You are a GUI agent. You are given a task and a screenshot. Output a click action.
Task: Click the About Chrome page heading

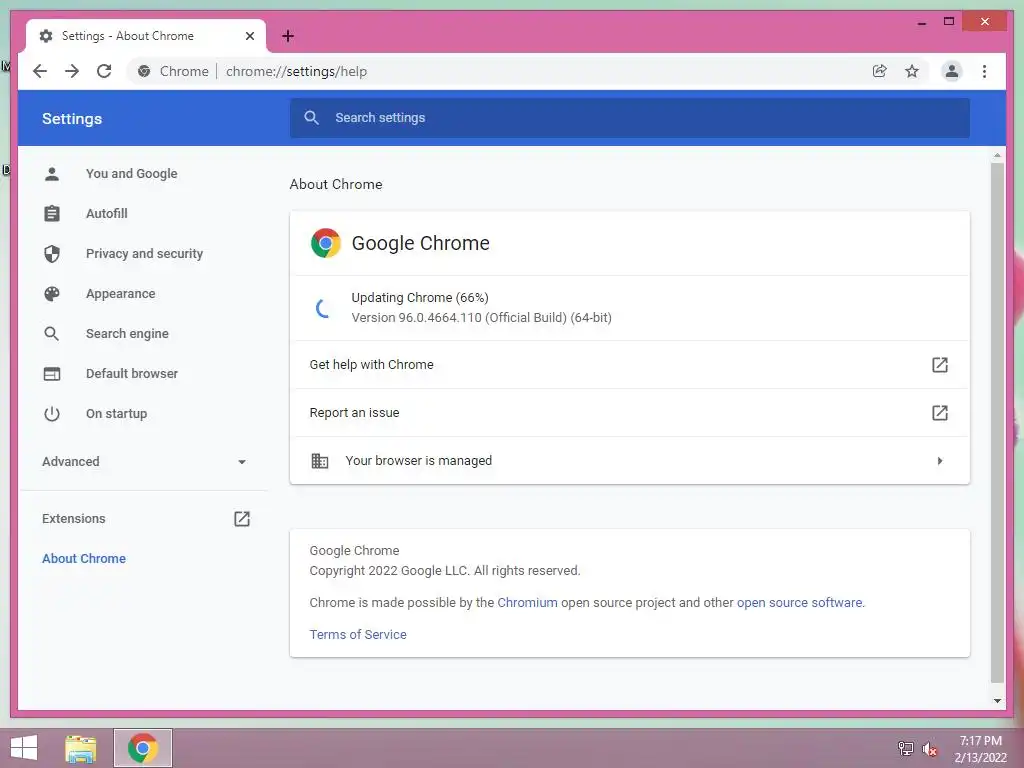pos(336,184)
